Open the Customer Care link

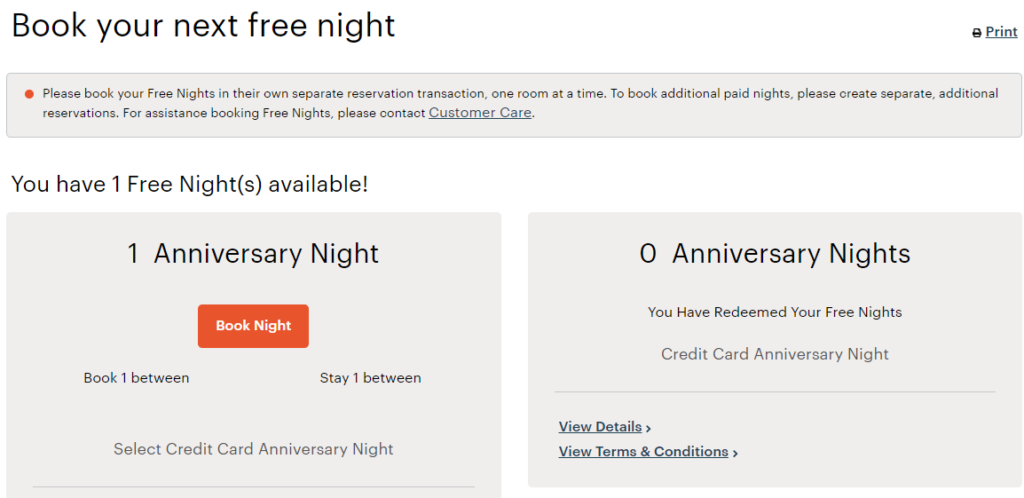pyautogui.click(x=480, y=112)
